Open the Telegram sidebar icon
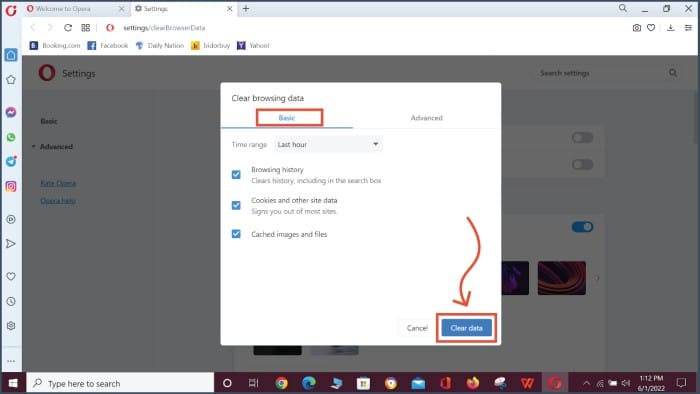The height and width of the screenshot is (394, 700). point(11,161)
